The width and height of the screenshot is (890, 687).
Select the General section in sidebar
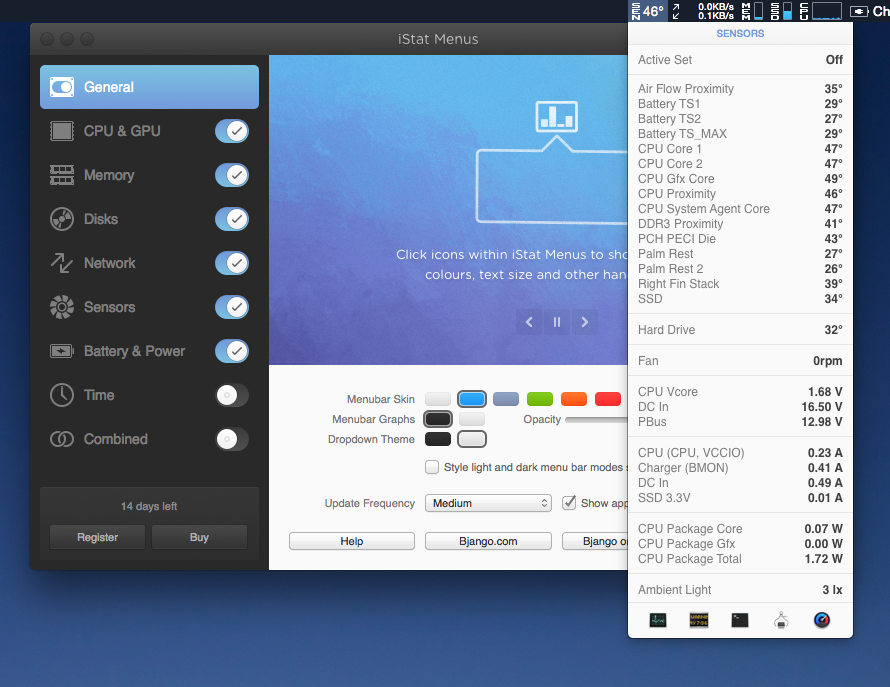coord(149,87)
